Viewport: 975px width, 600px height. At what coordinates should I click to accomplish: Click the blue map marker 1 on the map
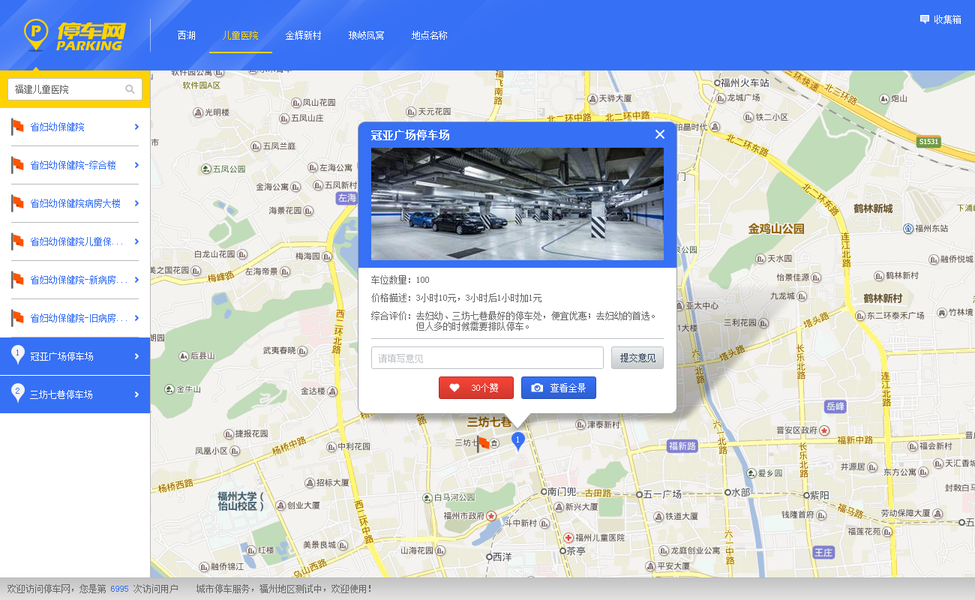pyautogui.click(x=517, y=441)
